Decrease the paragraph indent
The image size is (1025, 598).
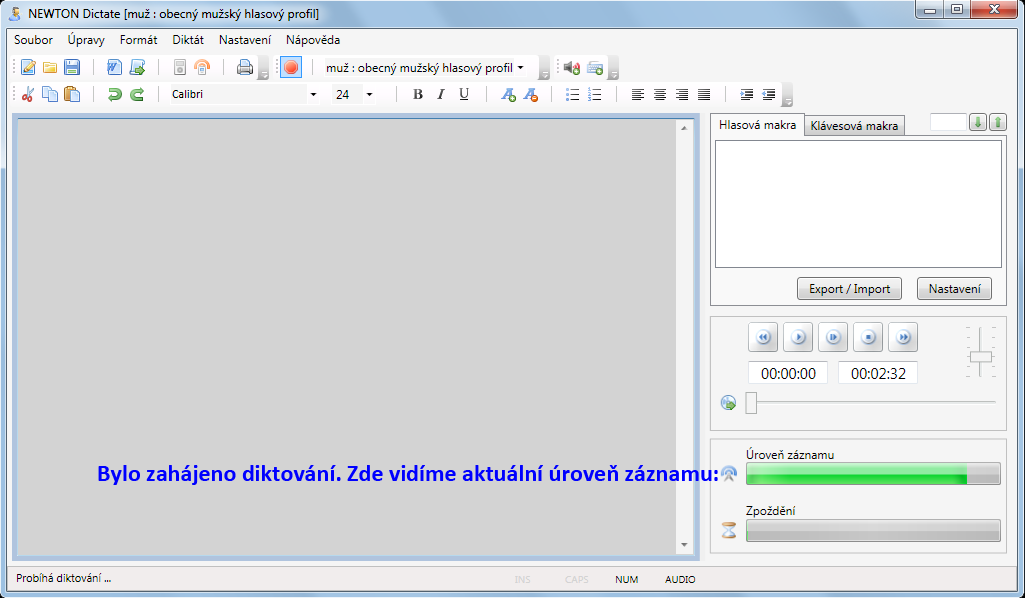coord(769,95)
